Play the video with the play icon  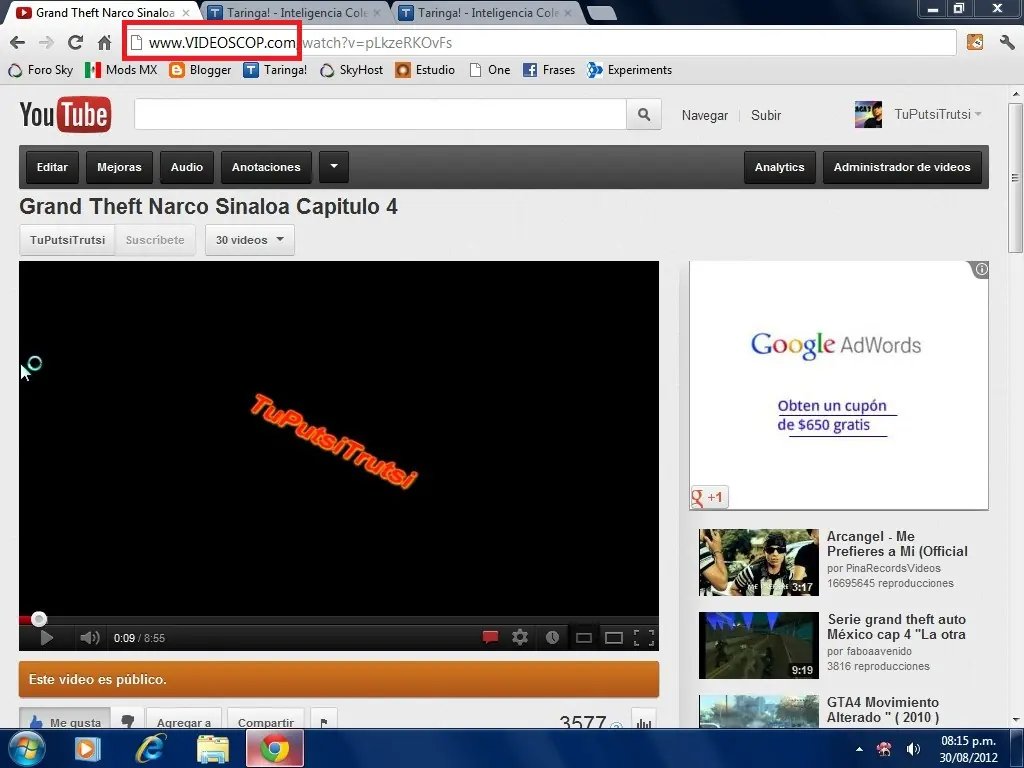[x=46, y=637]
